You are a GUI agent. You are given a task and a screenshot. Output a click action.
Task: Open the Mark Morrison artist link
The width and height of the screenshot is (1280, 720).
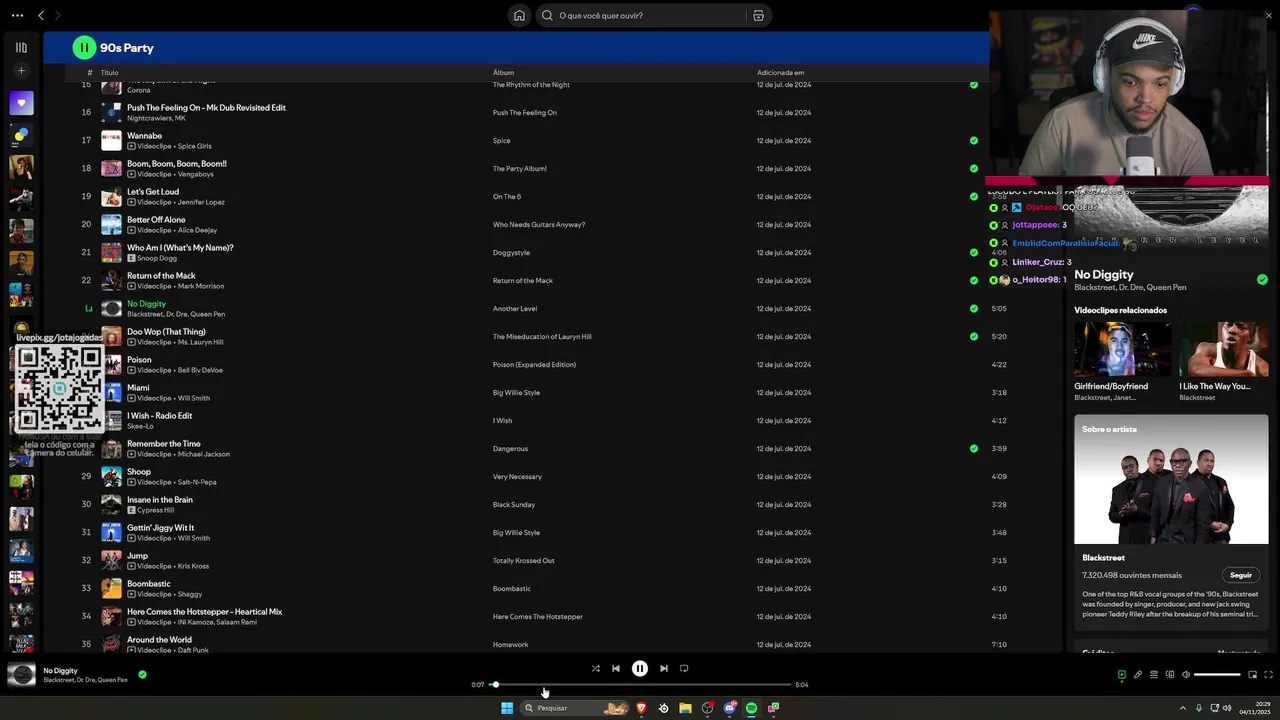[201, 286]
